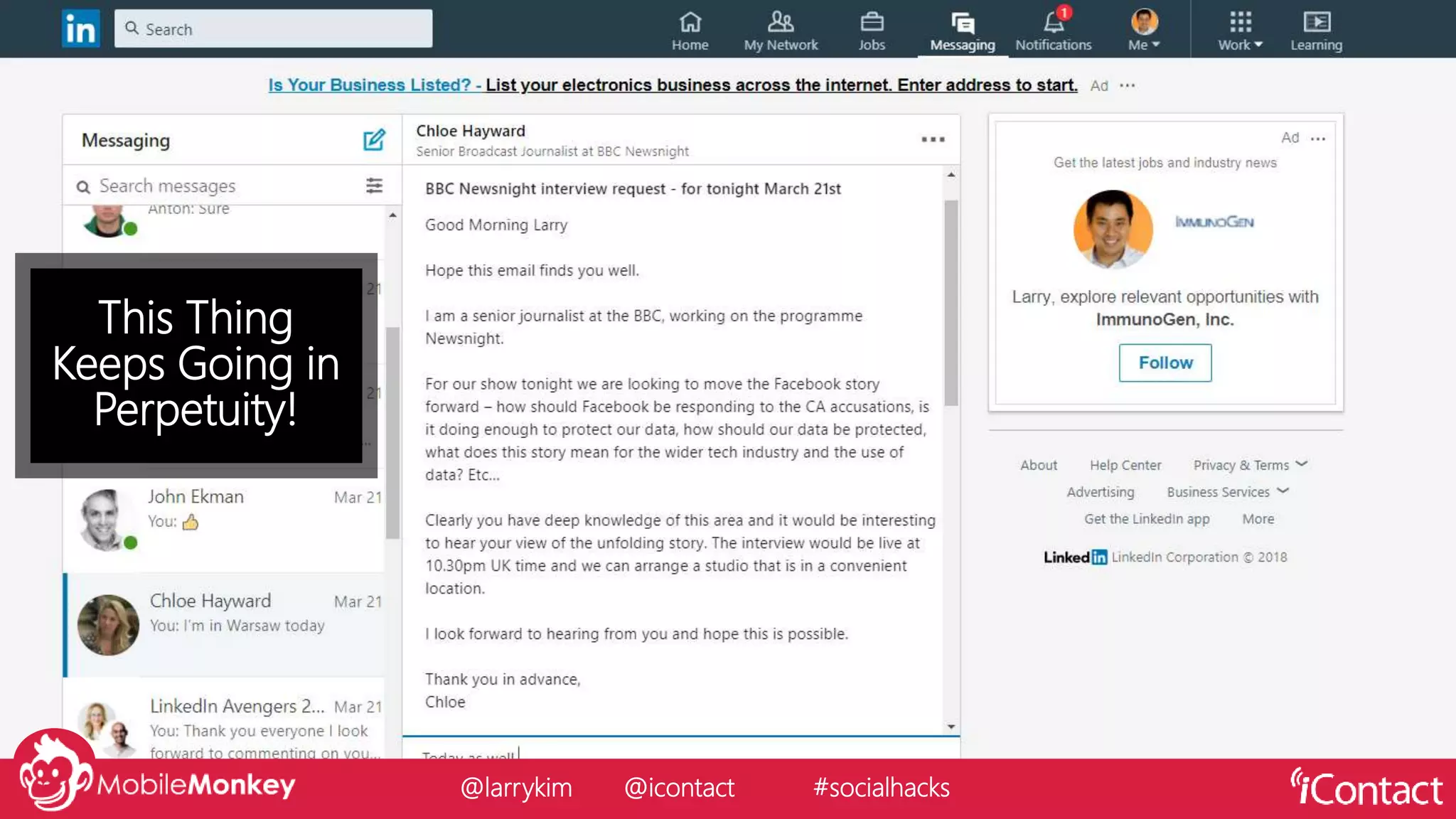Open the John Ekman conversation

tap(225, 520)
